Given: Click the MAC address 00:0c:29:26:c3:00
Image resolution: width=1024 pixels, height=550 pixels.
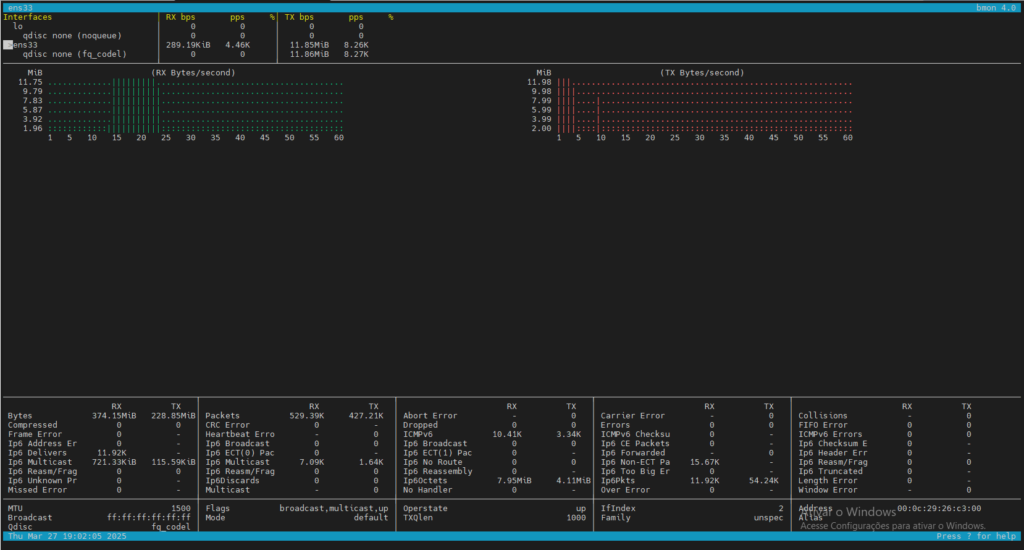Looking at the screenshot, I should (x=939, y=508).
